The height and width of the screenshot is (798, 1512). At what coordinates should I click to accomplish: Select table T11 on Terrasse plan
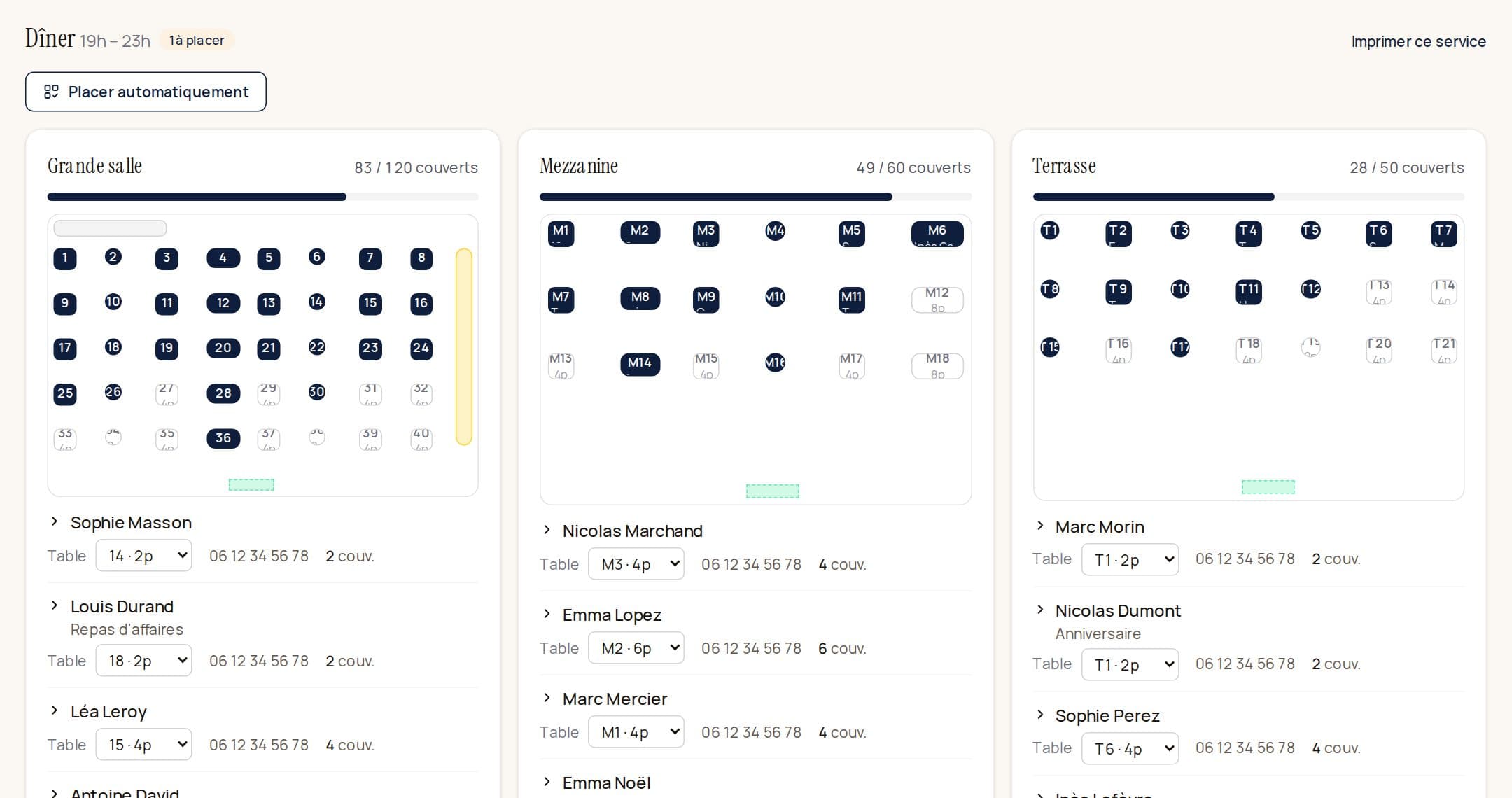1249,290
